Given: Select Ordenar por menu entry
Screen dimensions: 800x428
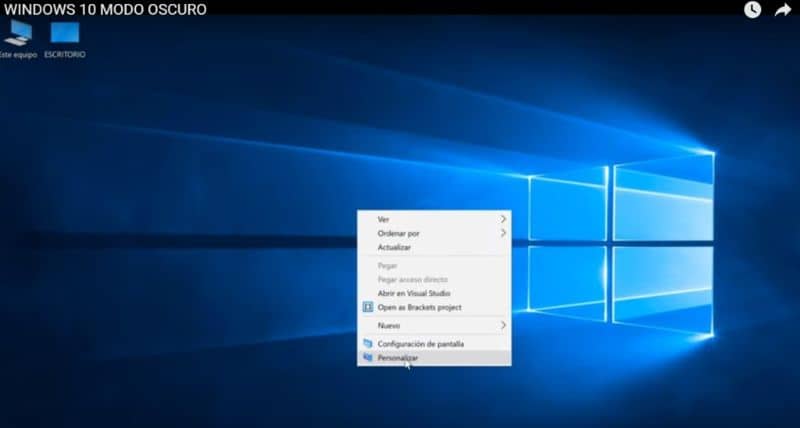Looking at the screenshot, I should pyautogui.click(x=434, y=233).
